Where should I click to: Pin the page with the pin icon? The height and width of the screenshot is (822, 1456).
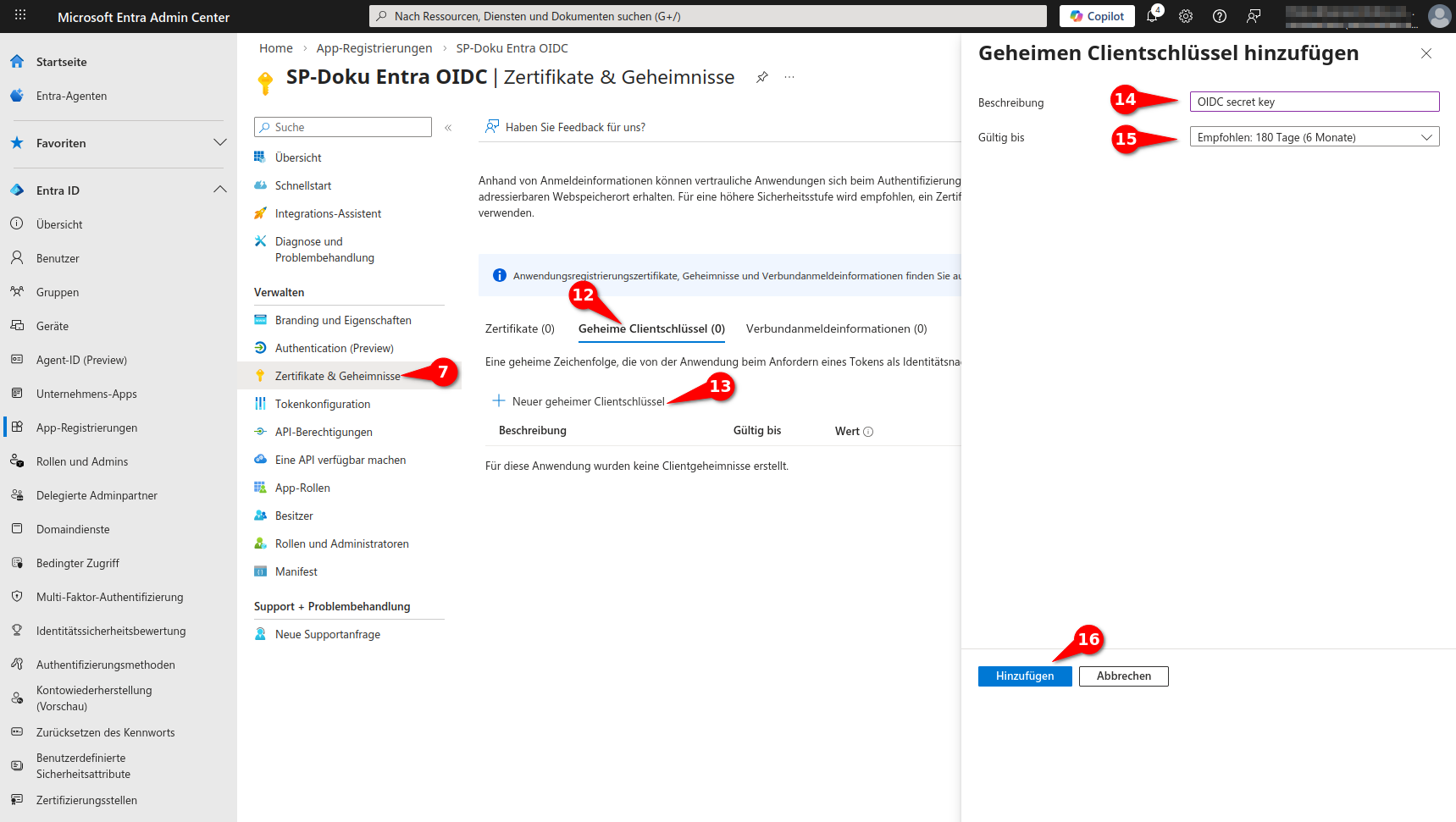762,77
